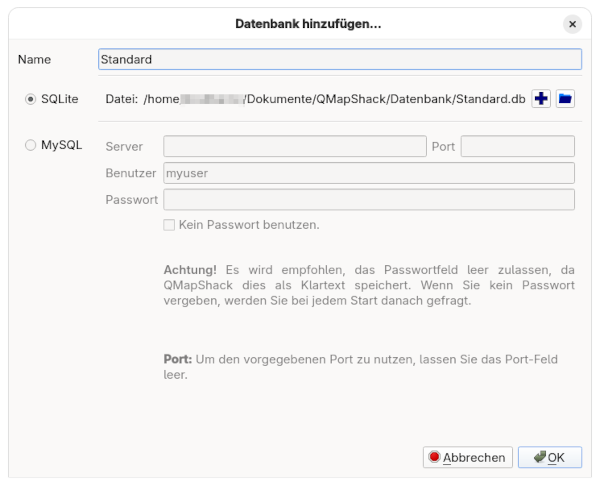600x486 pixels.
Task: Click the Standard.db file path text
Action: (x=335, y=99)
